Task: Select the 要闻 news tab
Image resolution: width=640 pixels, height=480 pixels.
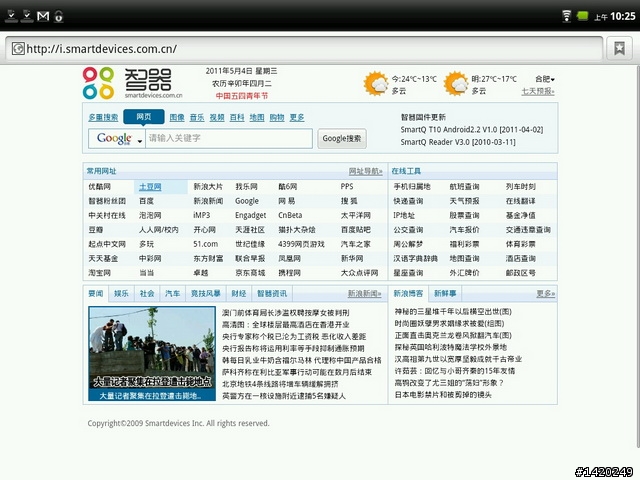Action: point(96,293)
